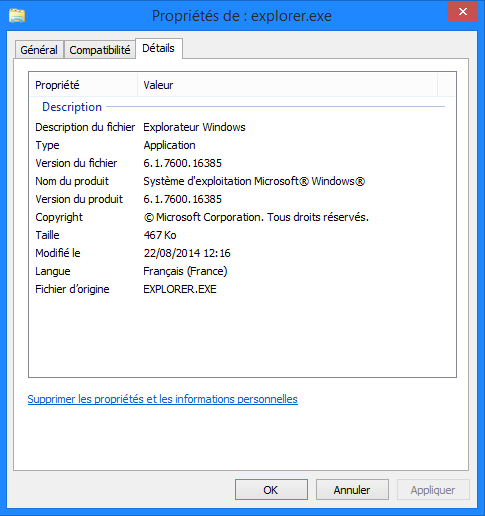485x516 pixels.
Task: Open the Compatibilité tab
Action: (100, 50)
